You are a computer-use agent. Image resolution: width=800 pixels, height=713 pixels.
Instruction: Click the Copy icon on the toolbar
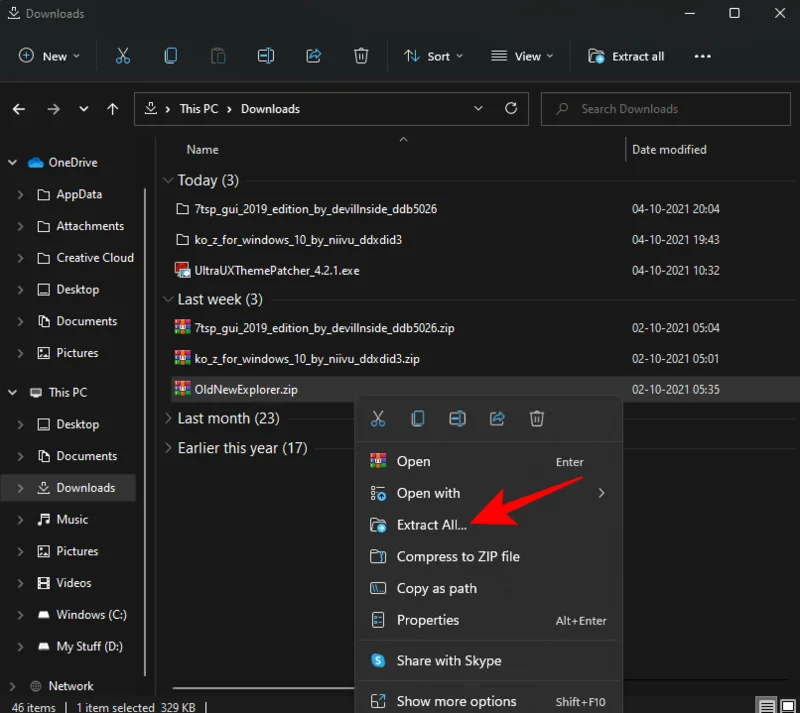(171, 56)
